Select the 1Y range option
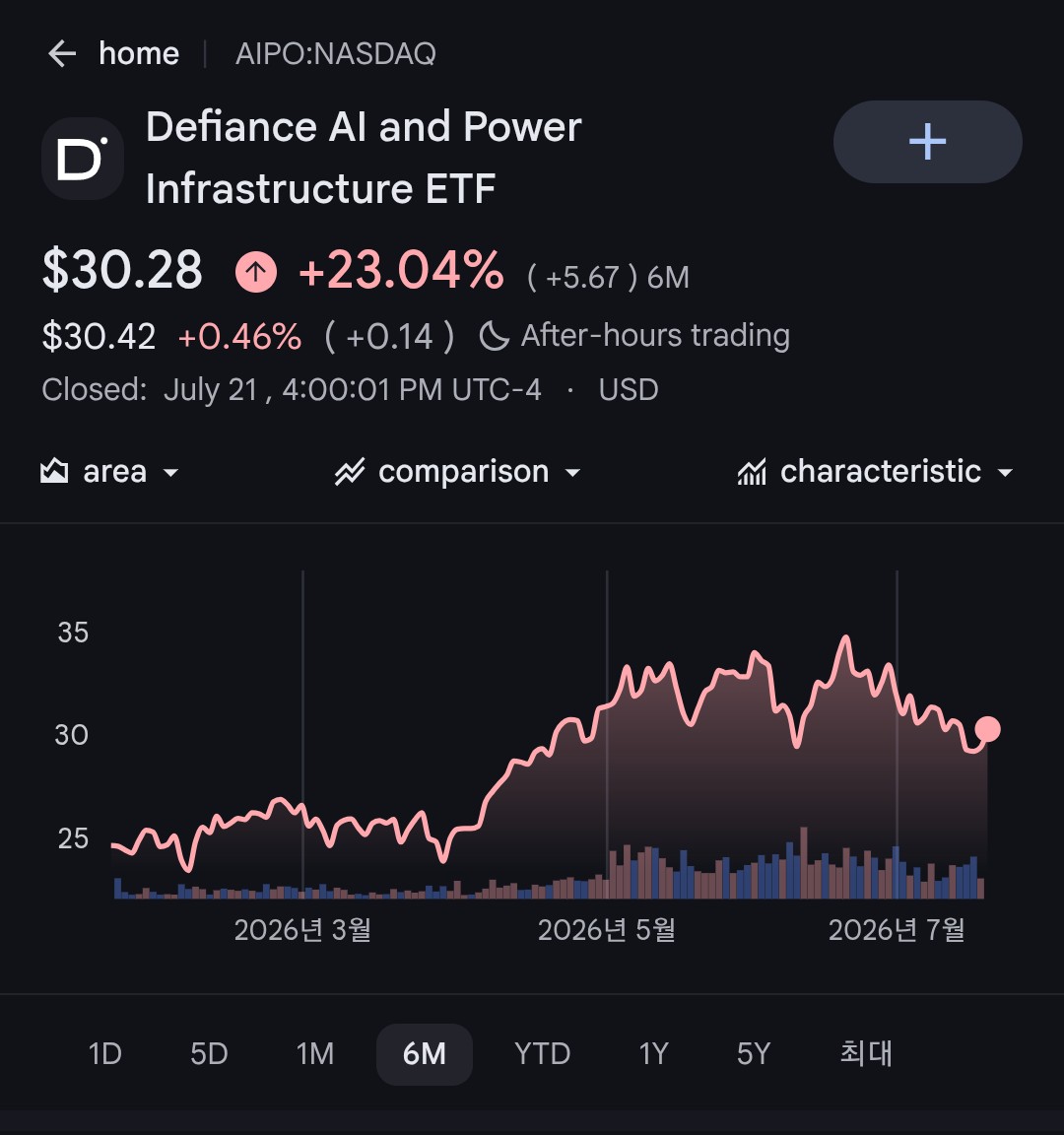This screenshot has height=1135, width=1064. [x=653, y=1054]
